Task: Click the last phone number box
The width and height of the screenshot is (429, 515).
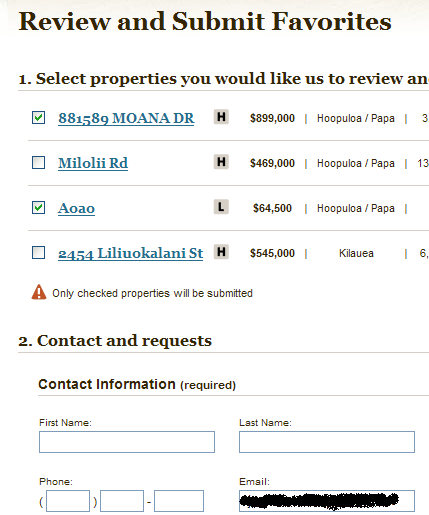Action: (179, 501)
